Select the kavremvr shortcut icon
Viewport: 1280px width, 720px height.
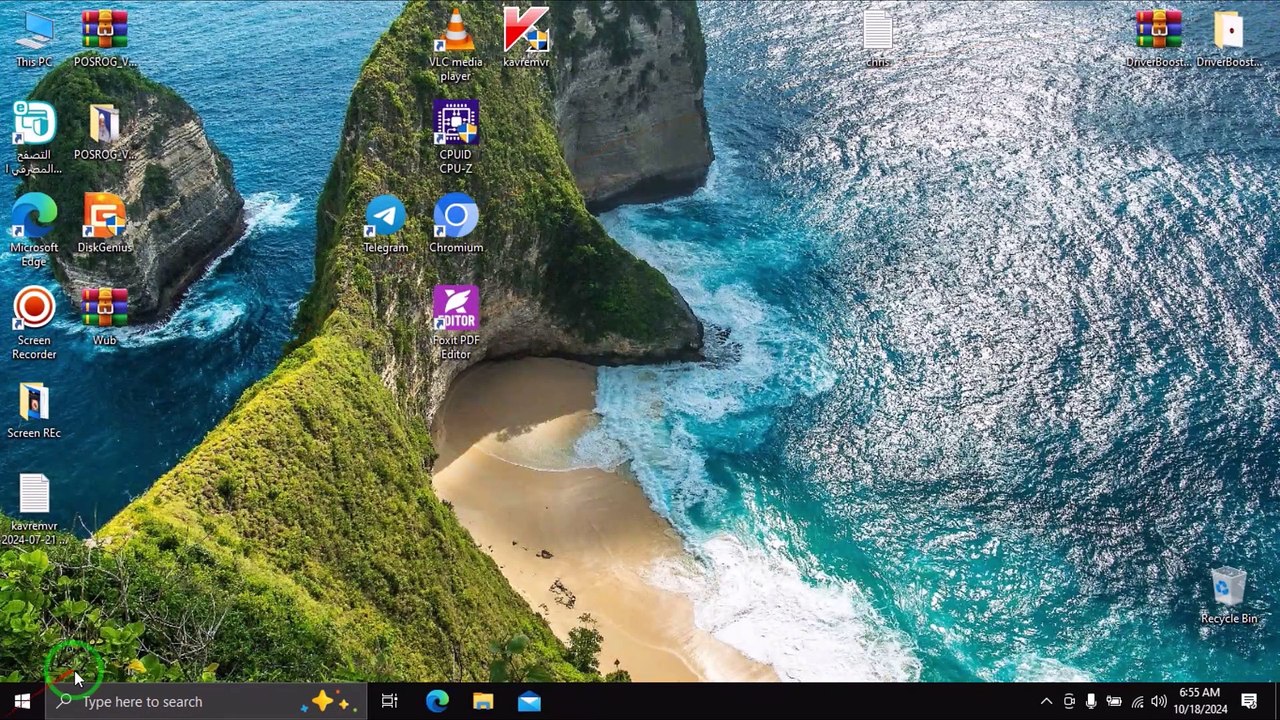pos(526,38)
